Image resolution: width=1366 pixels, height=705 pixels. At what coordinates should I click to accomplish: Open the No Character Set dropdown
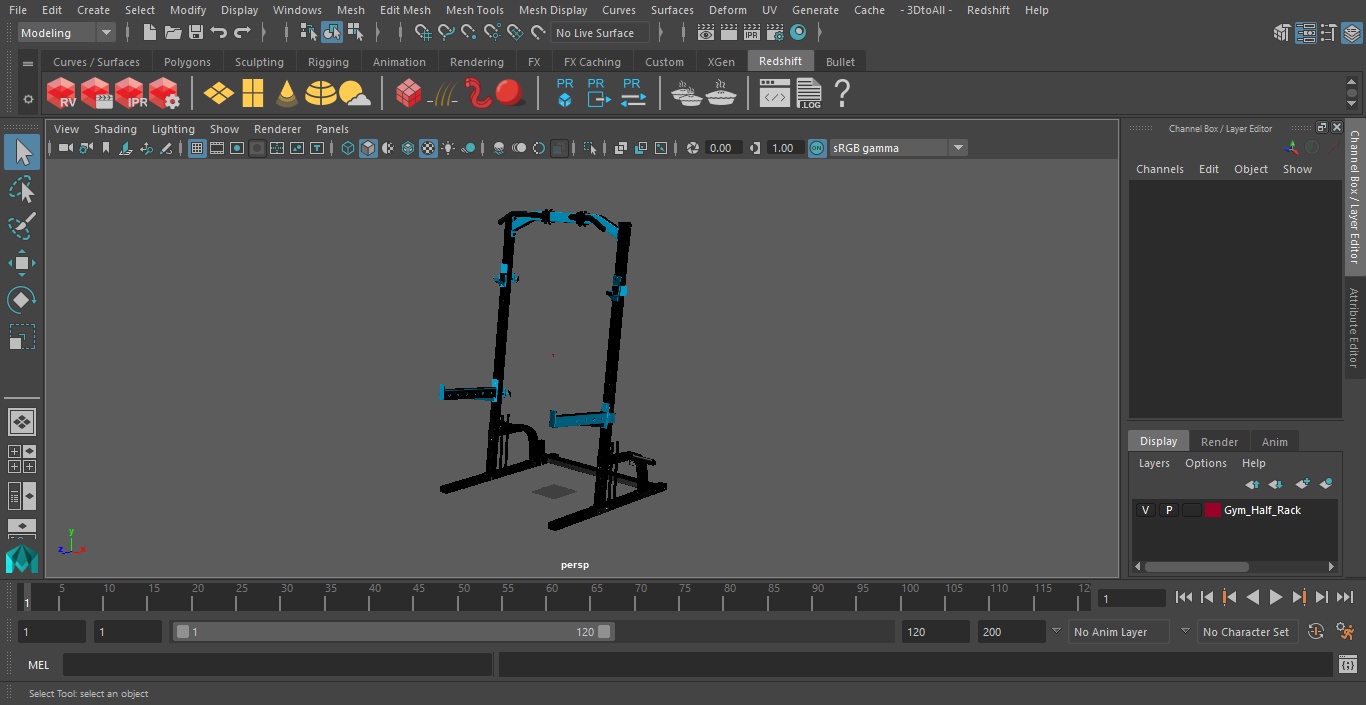click(1247, 632)
